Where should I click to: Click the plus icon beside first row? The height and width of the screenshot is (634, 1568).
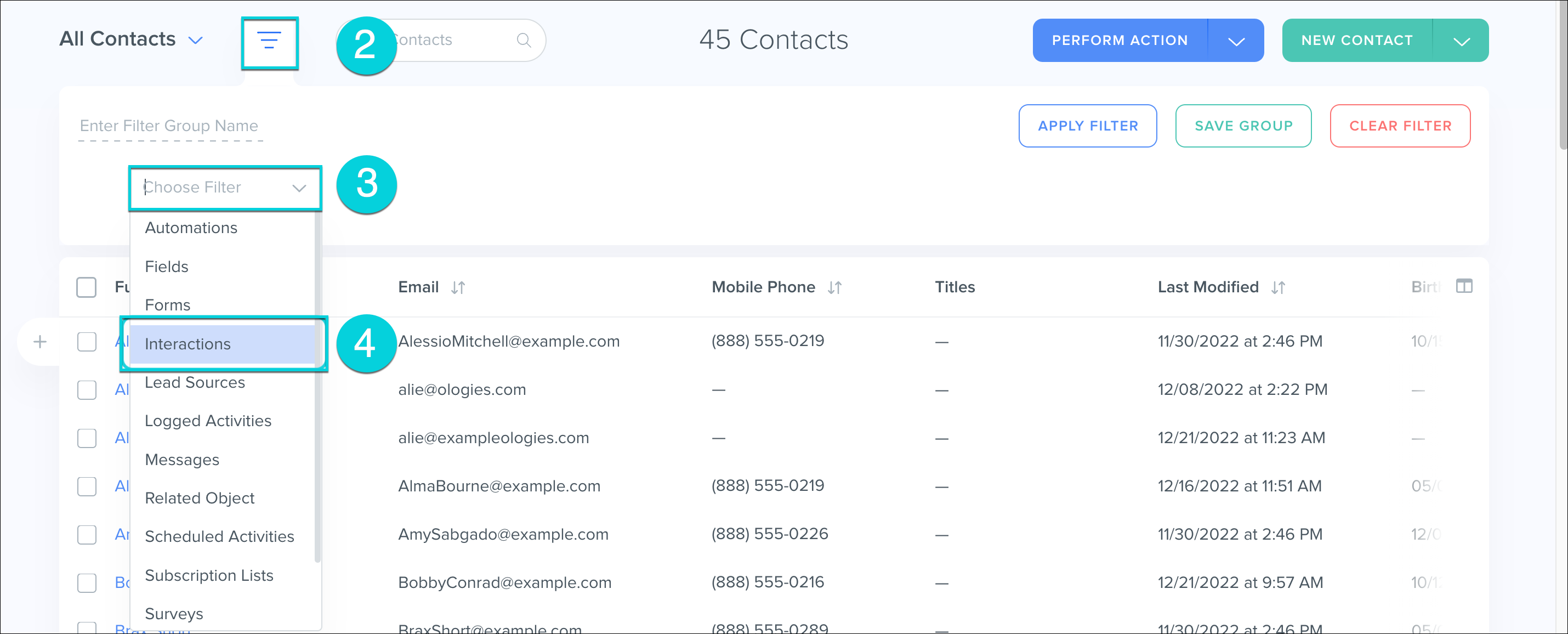click(x=40, y=342)
